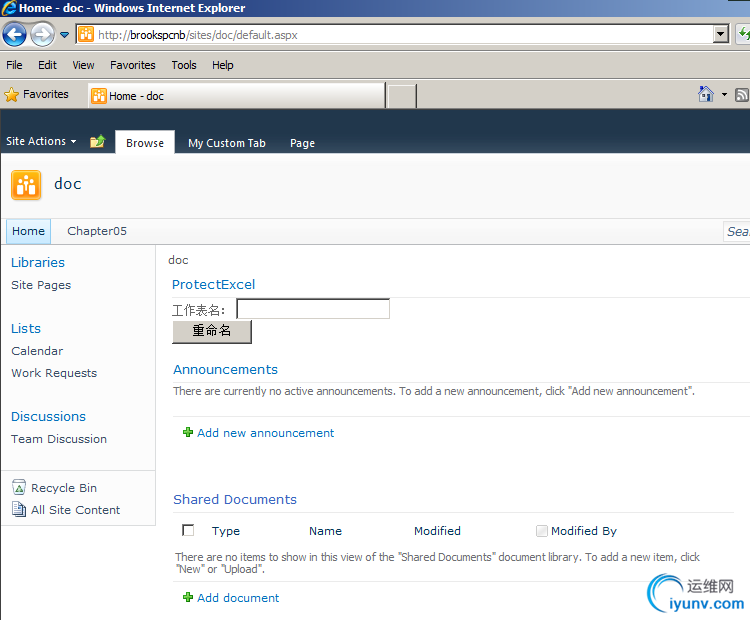Image resolution: width=750 pixels, height=620 pixels.
Task: Open the Announcements web part title
Action: pos(225,370)
